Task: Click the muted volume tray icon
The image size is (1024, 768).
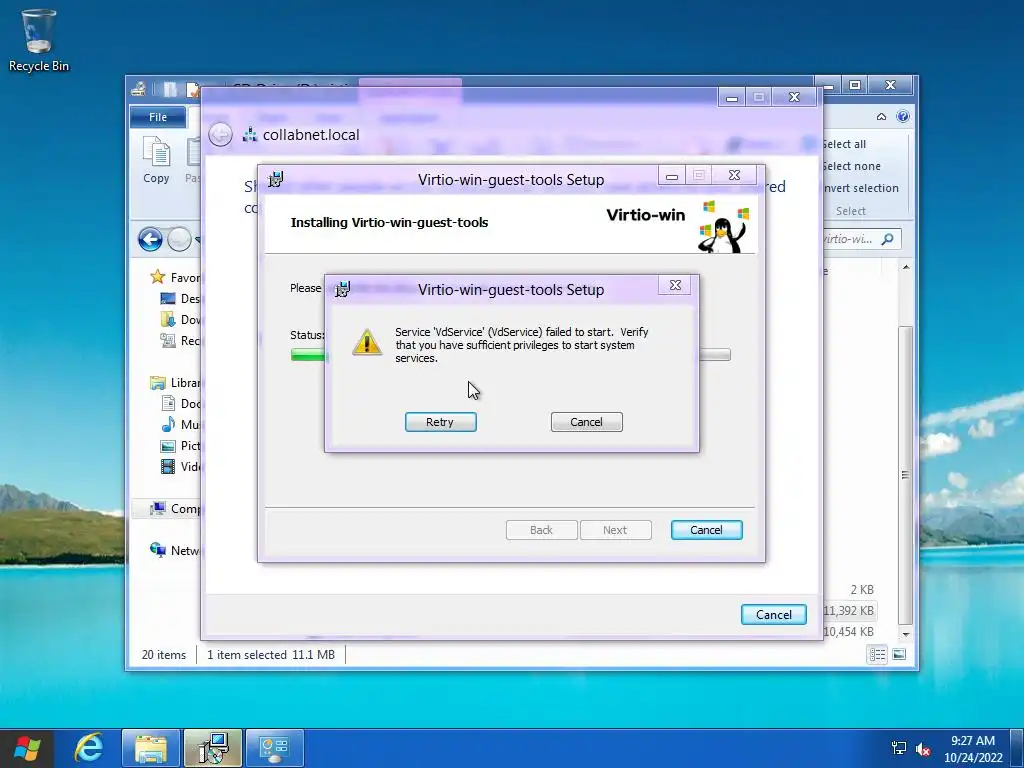Action: click(x=923, y=749)
